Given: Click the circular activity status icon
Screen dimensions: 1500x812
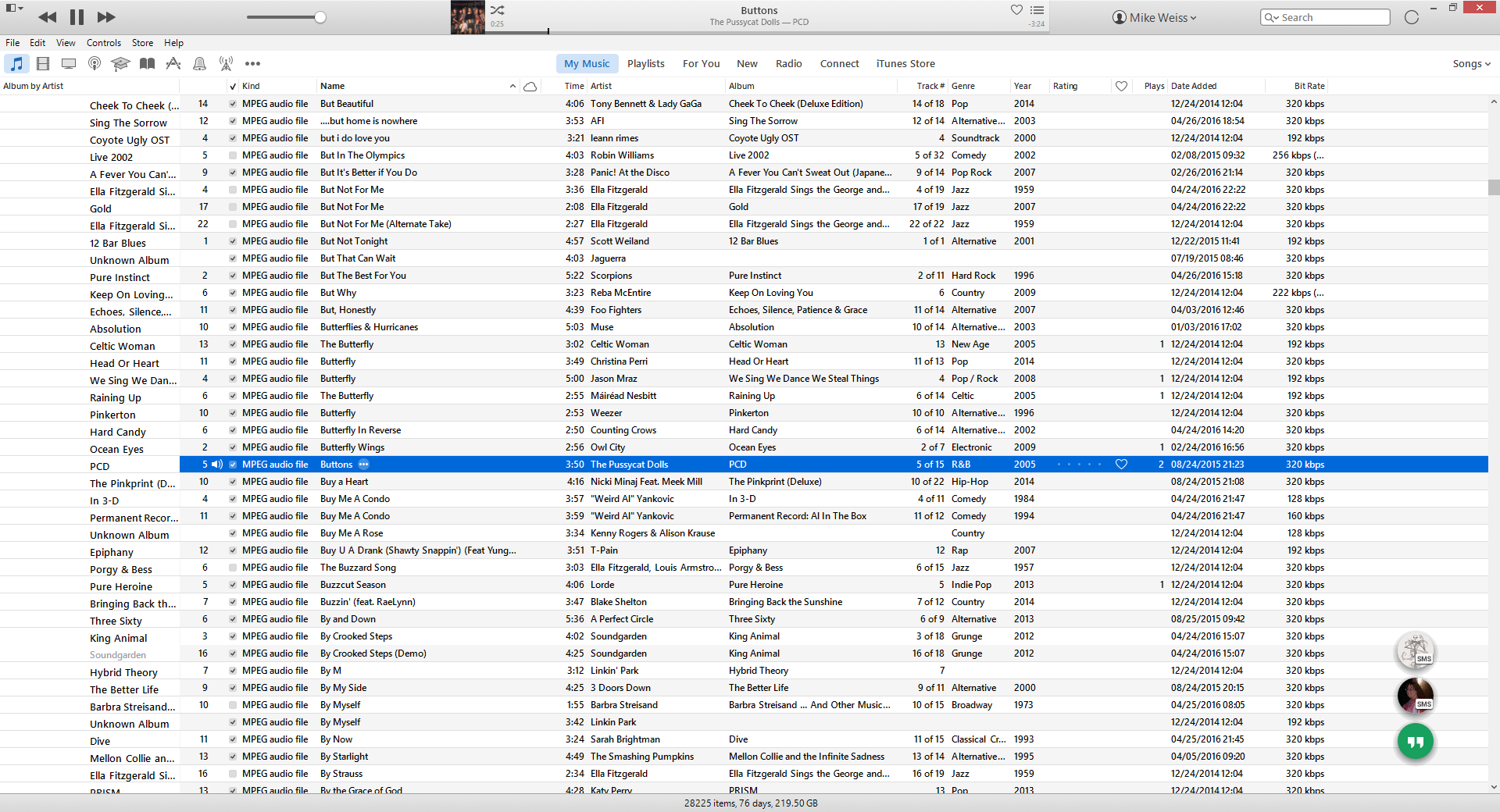Looking at the screenshot, I should point(1412,17).
